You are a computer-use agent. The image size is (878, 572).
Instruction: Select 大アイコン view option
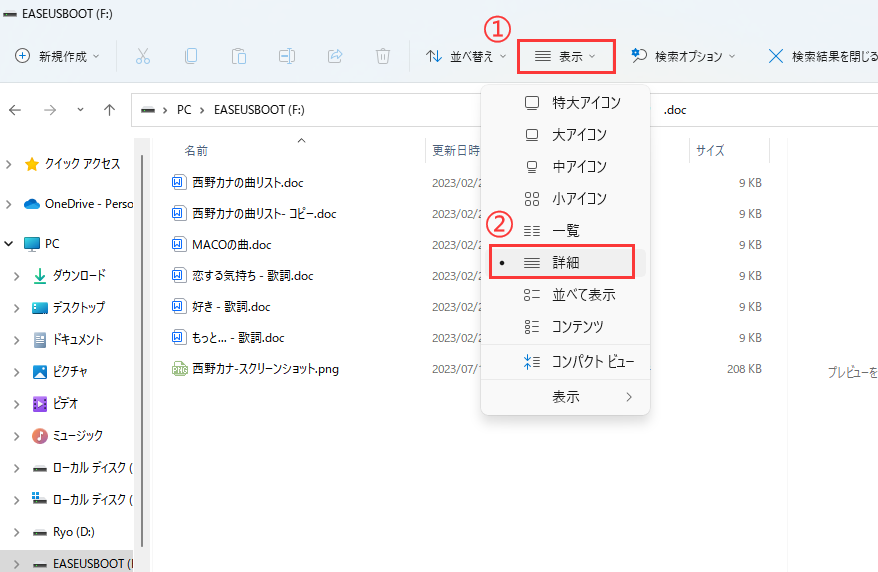(x=566, y=134)
